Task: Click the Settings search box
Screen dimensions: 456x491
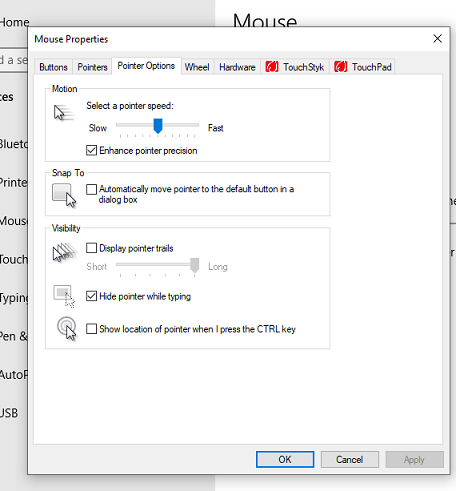Action: pos(14,60)
